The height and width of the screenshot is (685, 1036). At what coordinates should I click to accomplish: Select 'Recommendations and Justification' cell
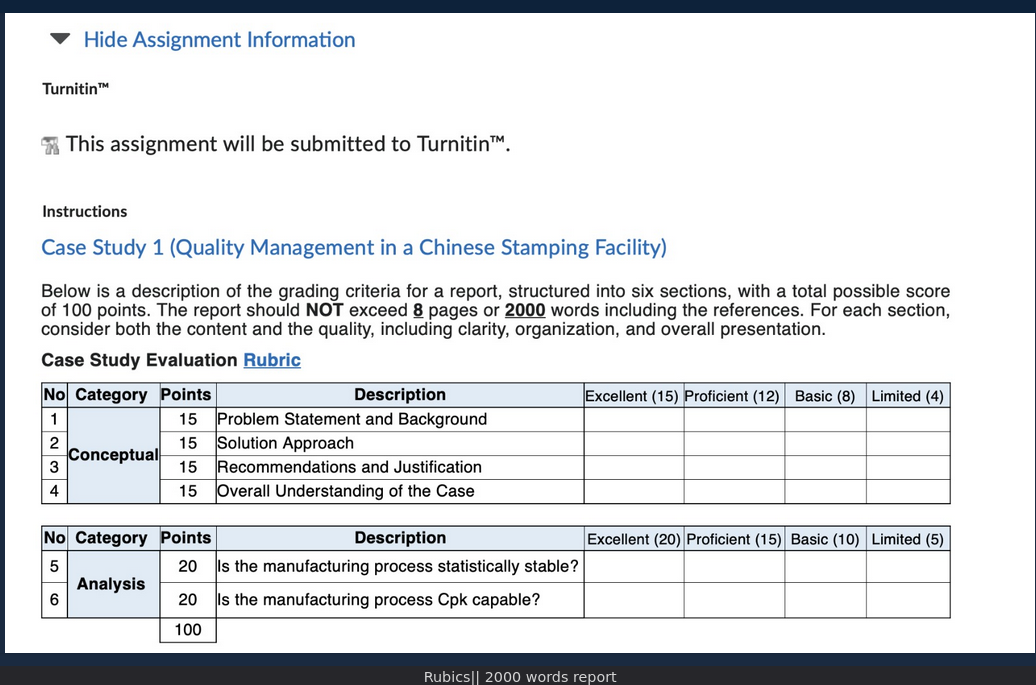[x=400, y=467]
